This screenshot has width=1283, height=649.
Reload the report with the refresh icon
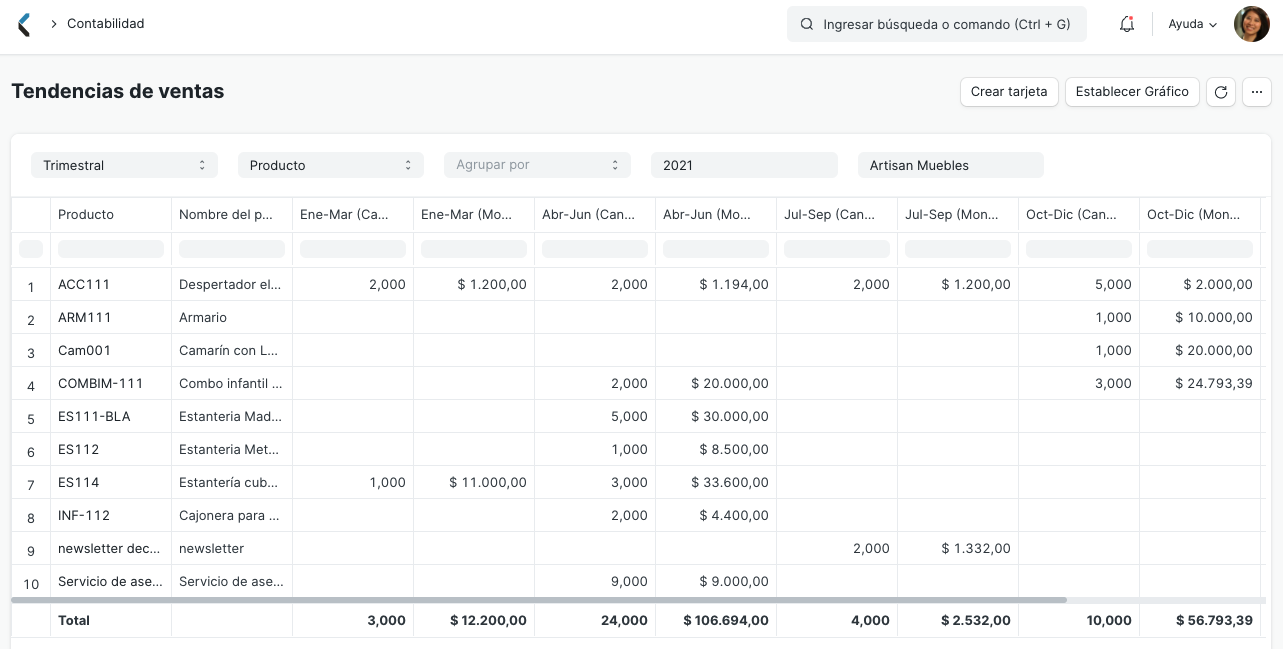point(1221,92)
